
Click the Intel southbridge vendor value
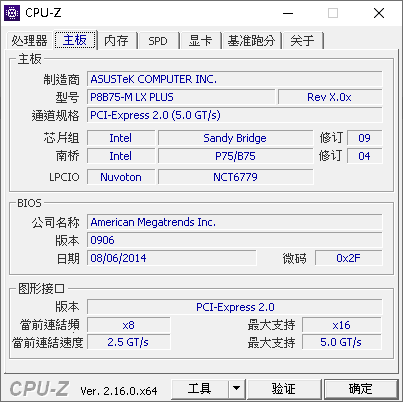[121, 156]
